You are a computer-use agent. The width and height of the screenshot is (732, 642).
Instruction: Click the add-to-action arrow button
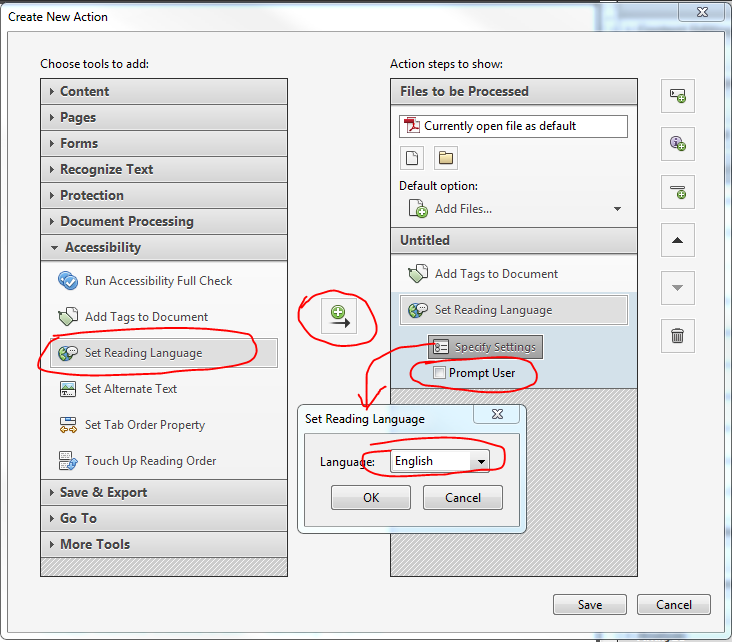click(x=339, y=316)
